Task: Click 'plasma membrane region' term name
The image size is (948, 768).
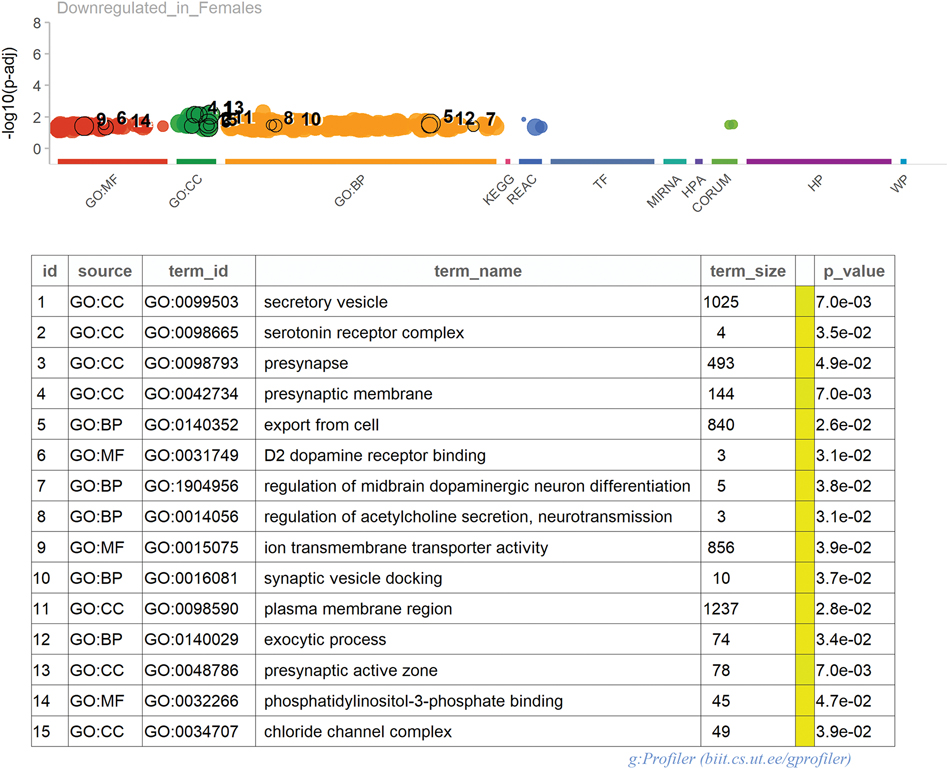Action: [x=357, y=608]
